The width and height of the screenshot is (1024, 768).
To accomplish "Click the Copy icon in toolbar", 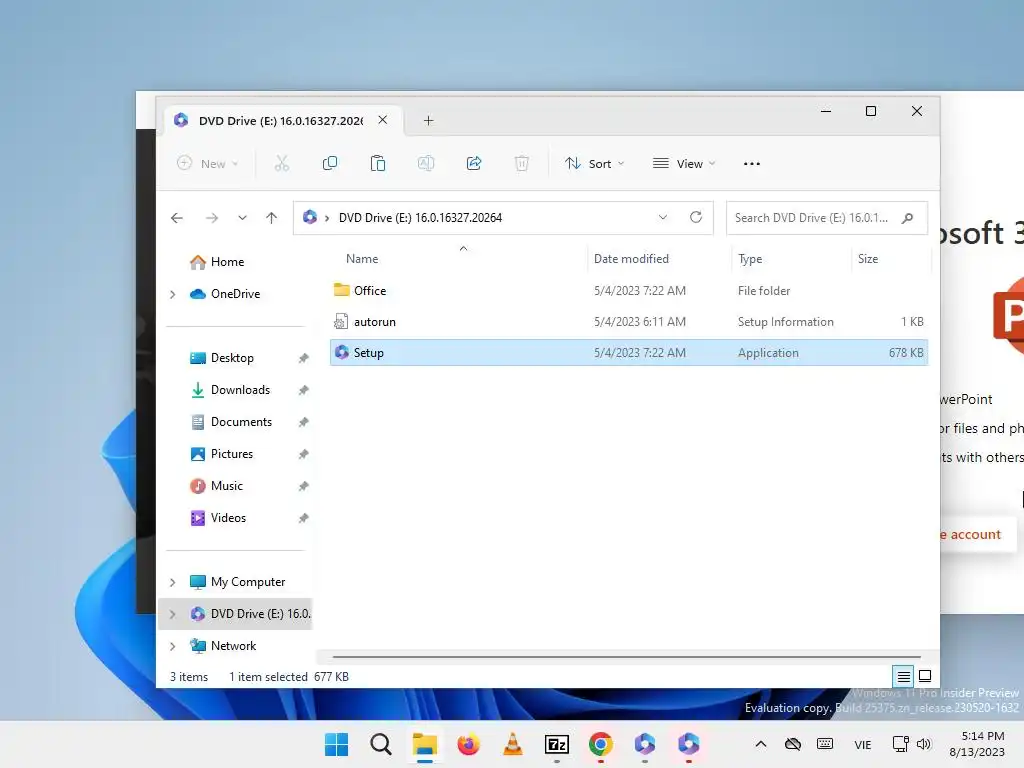I will (x=330, y=163).
